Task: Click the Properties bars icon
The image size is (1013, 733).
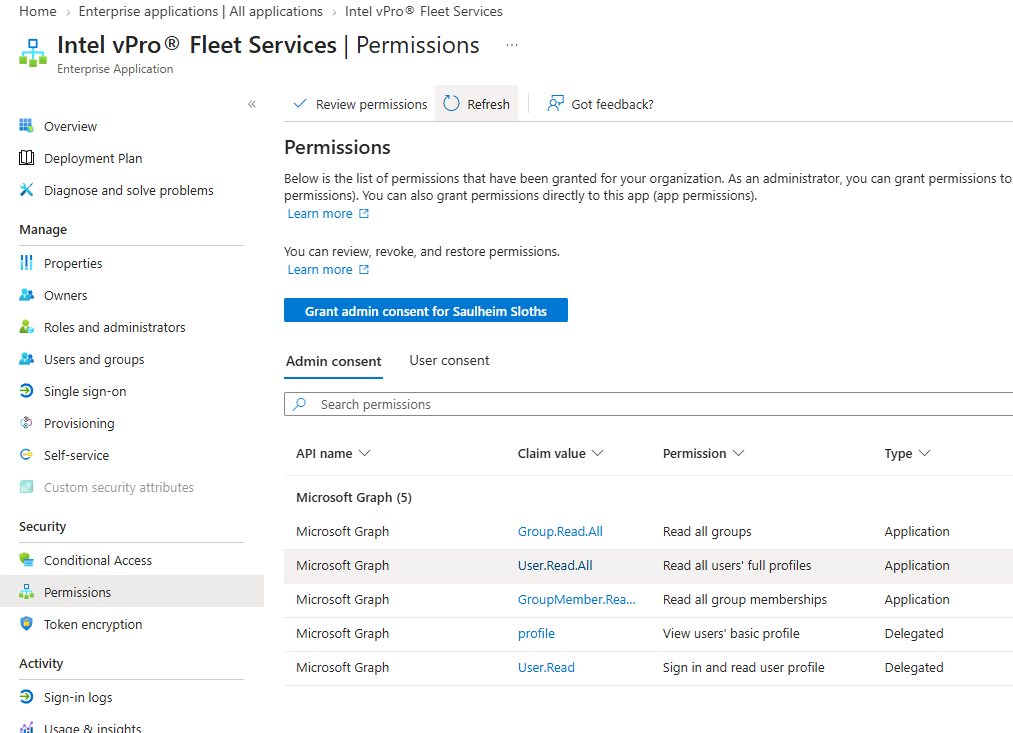Action: click(x=26, y=263)
